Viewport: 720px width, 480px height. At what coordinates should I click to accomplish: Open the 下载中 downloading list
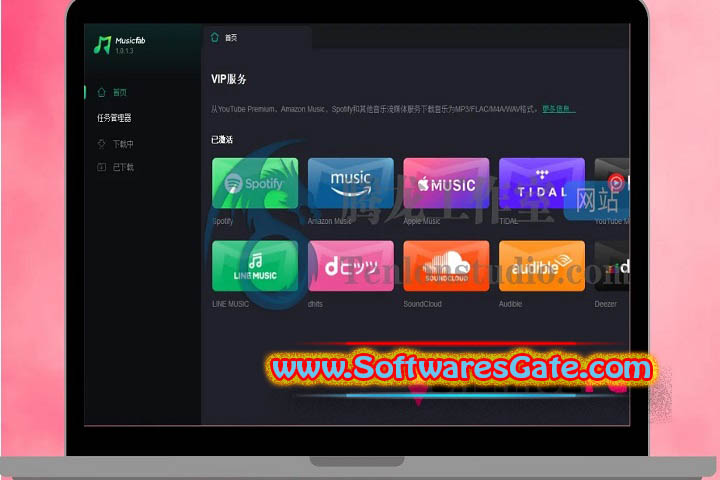tap(123, 144)
